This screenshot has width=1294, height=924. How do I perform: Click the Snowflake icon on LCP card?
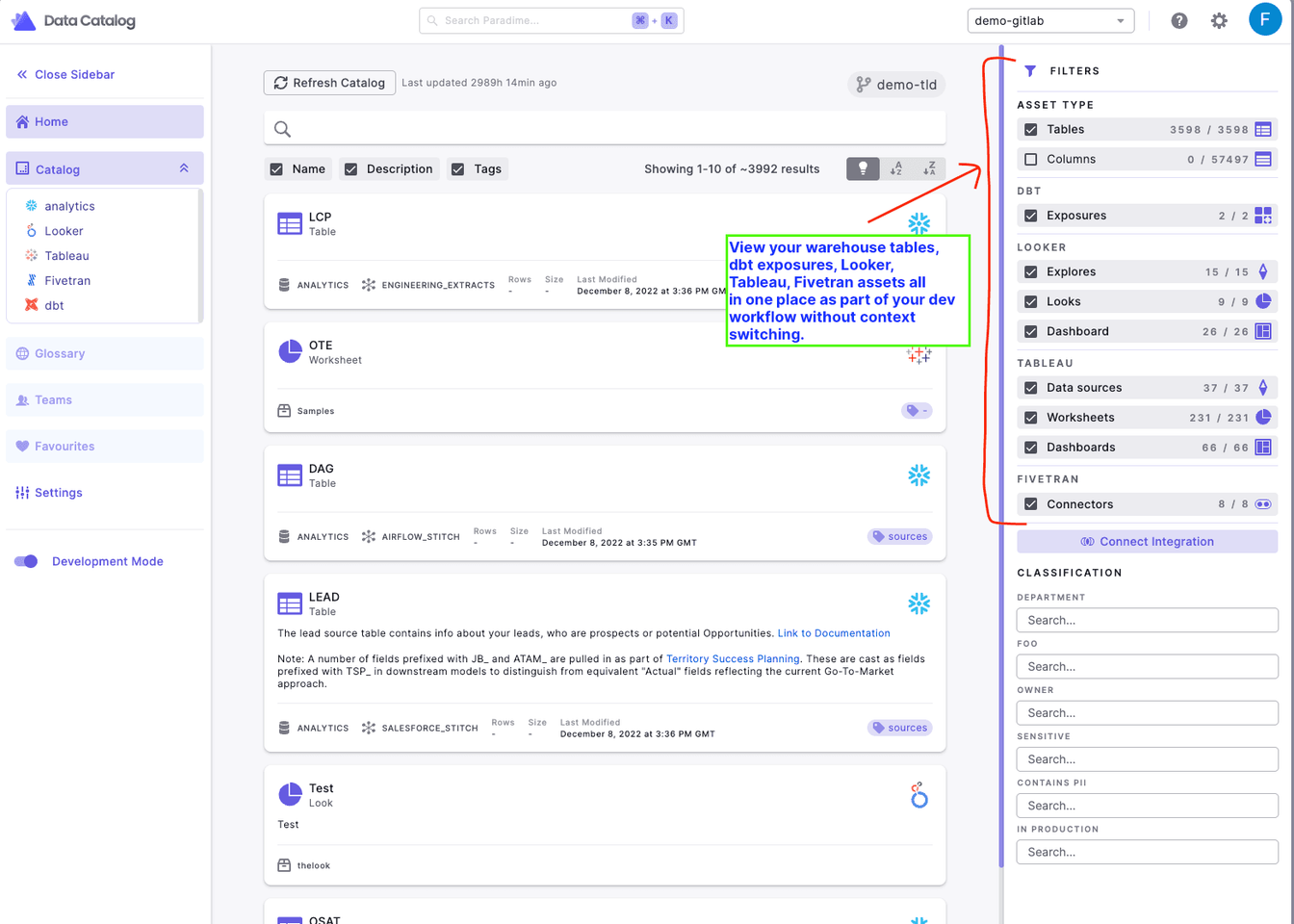point(919,224)
